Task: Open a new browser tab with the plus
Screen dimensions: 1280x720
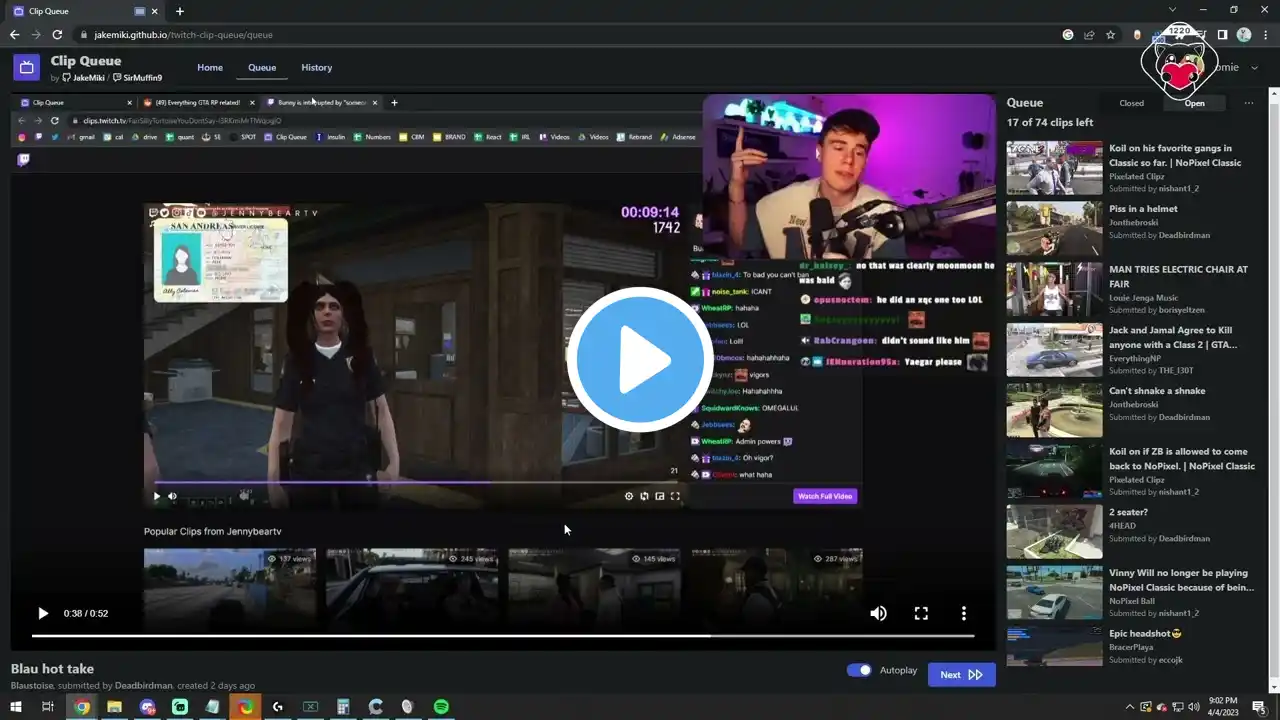Action: click(x=180, y=11)
